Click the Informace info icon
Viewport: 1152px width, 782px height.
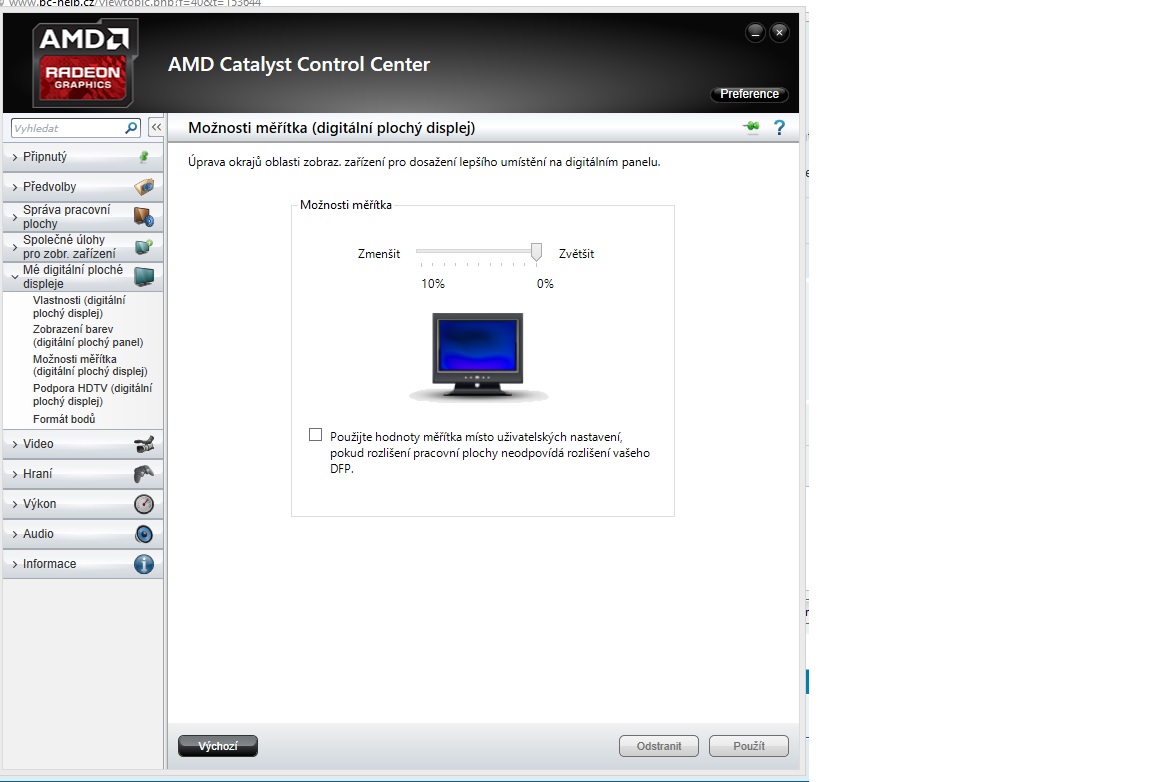144,564
